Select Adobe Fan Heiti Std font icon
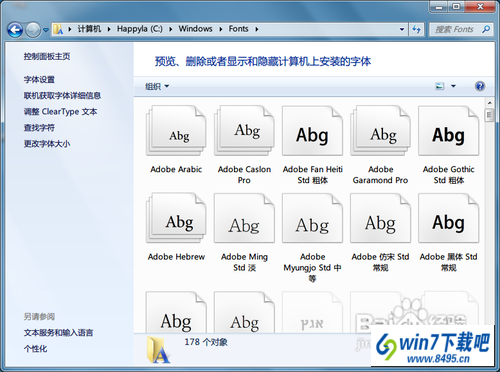This screenshot has height=372, width=500. pos(312,131)
